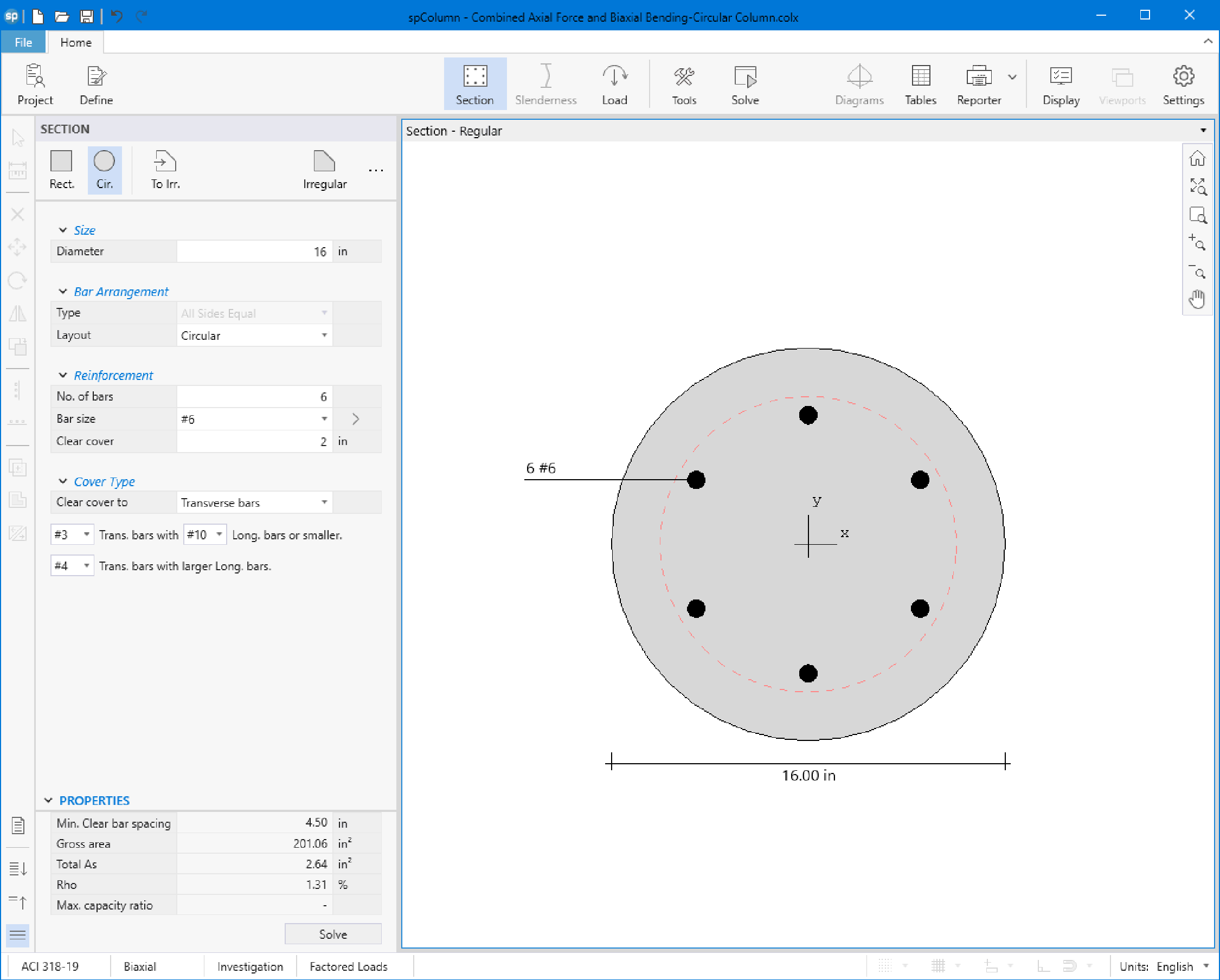Open the Tools ribbon icon
The width and height of the screenshot is (1220, 980).
(684, 85)
